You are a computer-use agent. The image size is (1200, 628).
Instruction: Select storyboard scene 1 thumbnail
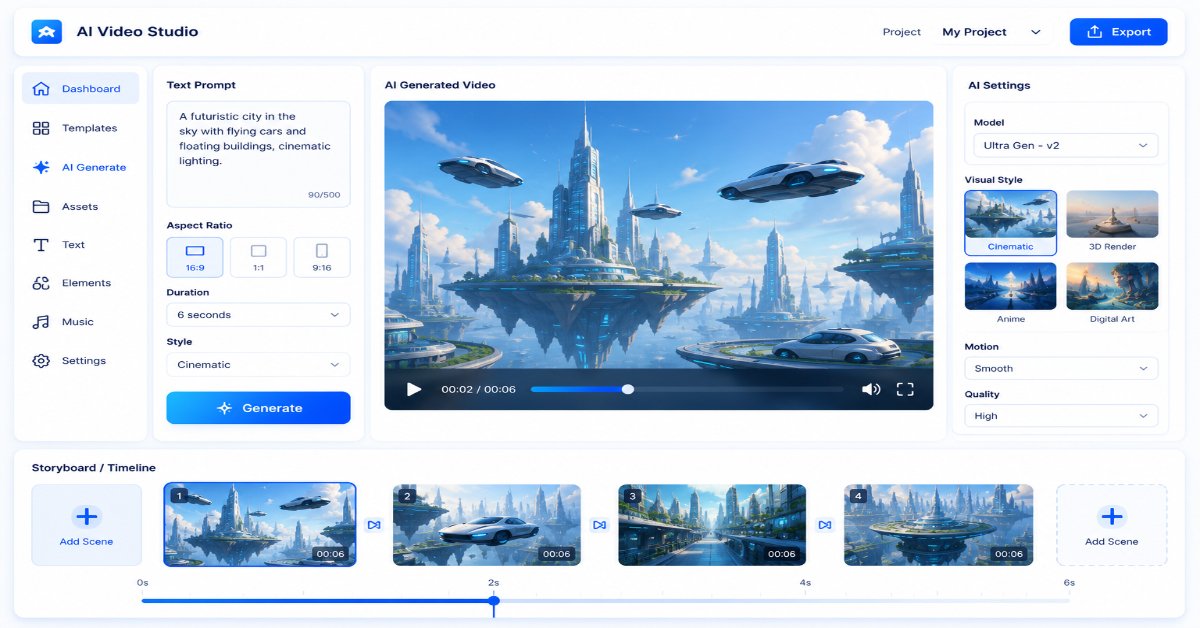pyautogui.click(x=260, y=525)
